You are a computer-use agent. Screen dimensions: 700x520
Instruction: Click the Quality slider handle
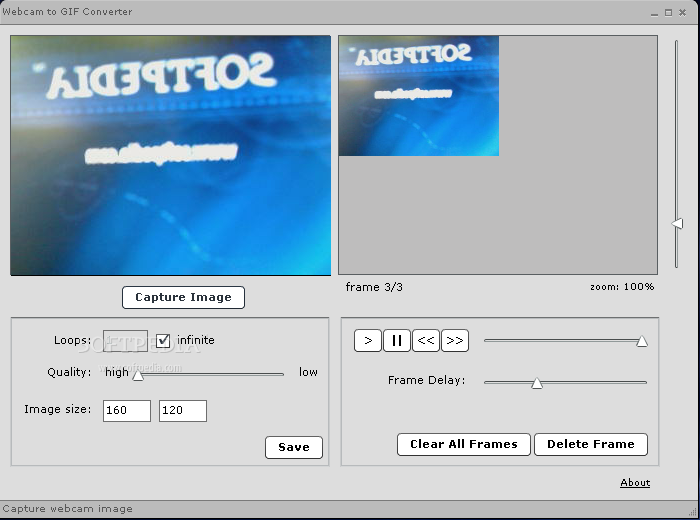(x=138, y=375)
